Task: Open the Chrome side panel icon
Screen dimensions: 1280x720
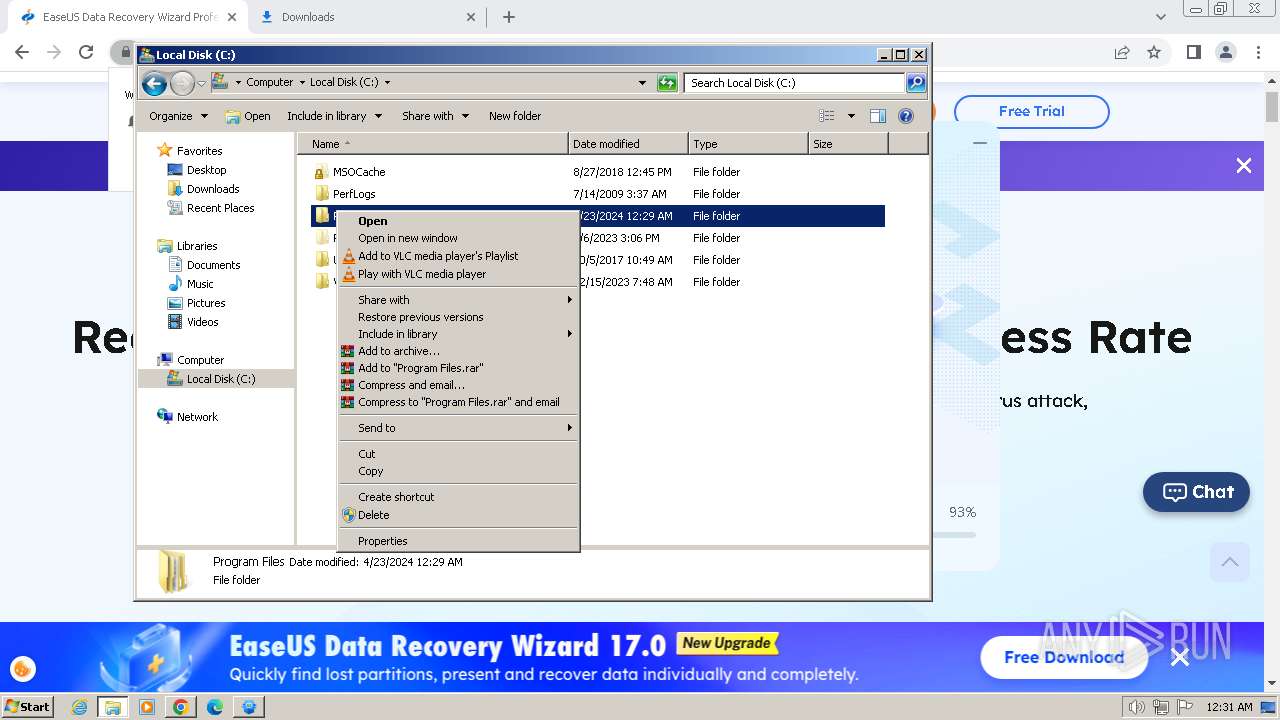Action: pyautogui.click(x=1193, y=52)
